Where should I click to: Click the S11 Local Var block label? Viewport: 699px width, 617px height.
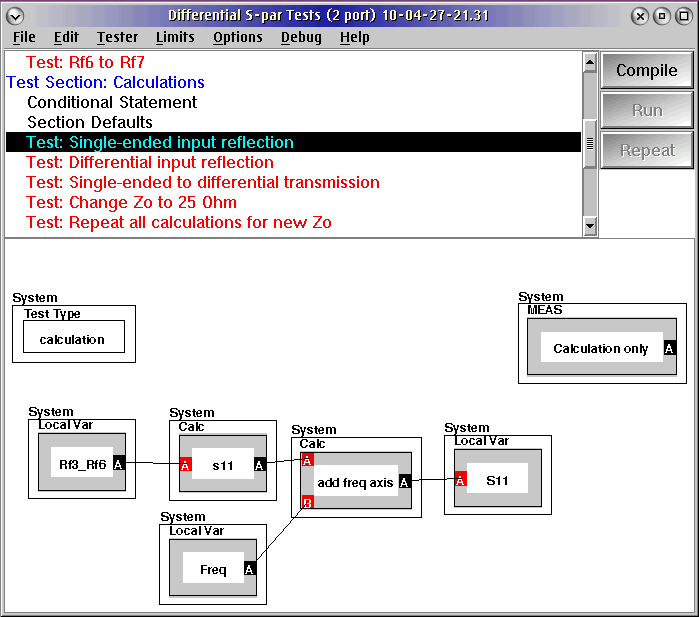497,480
